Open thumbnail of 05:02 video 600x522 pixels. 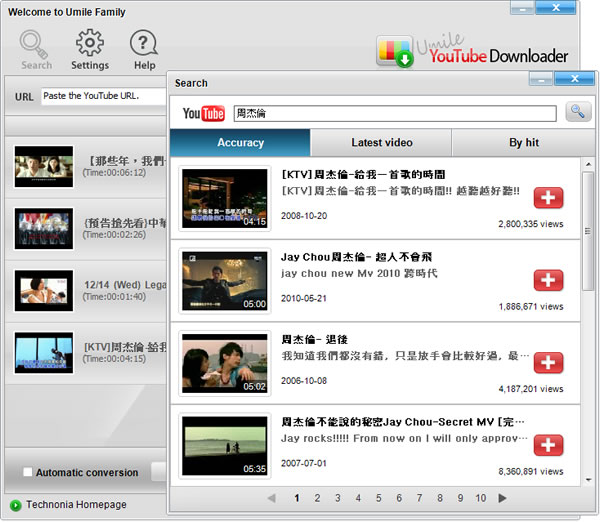(x=225, y=363)
